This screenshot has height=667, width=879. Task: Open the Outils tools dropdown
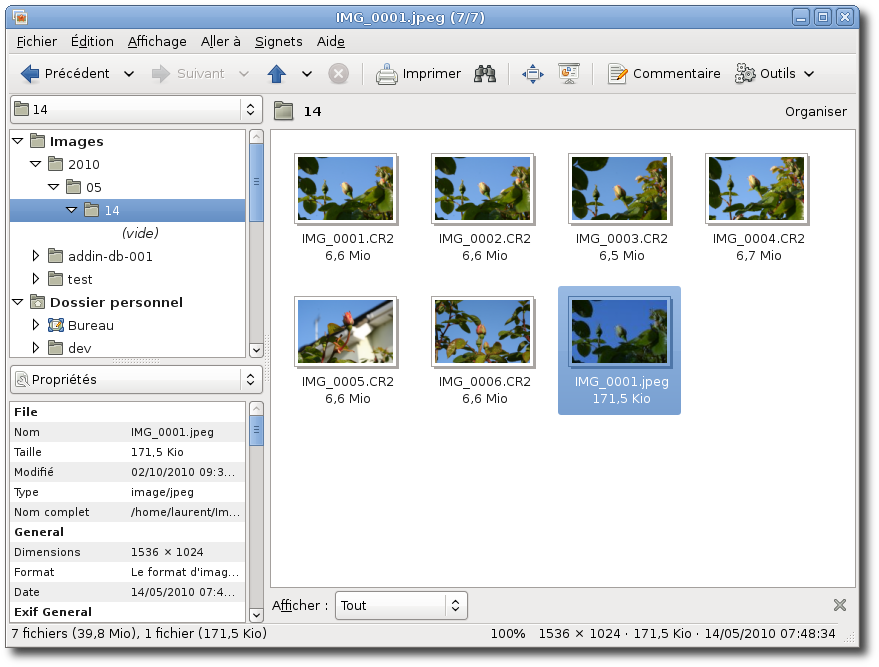coord(775,73)
